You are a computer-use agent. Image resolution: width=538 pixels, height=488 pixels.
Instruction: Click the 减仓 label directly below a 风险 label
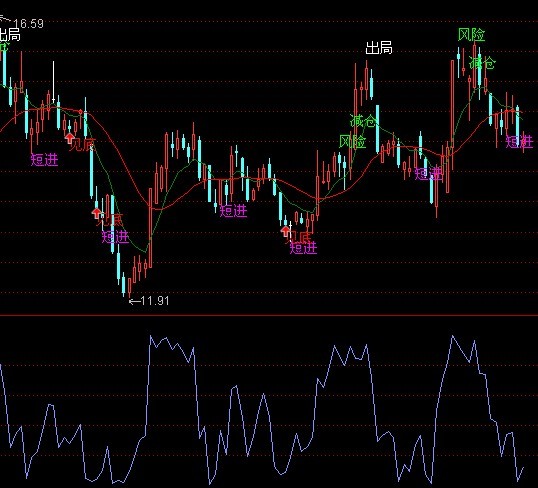click(482, 63)
